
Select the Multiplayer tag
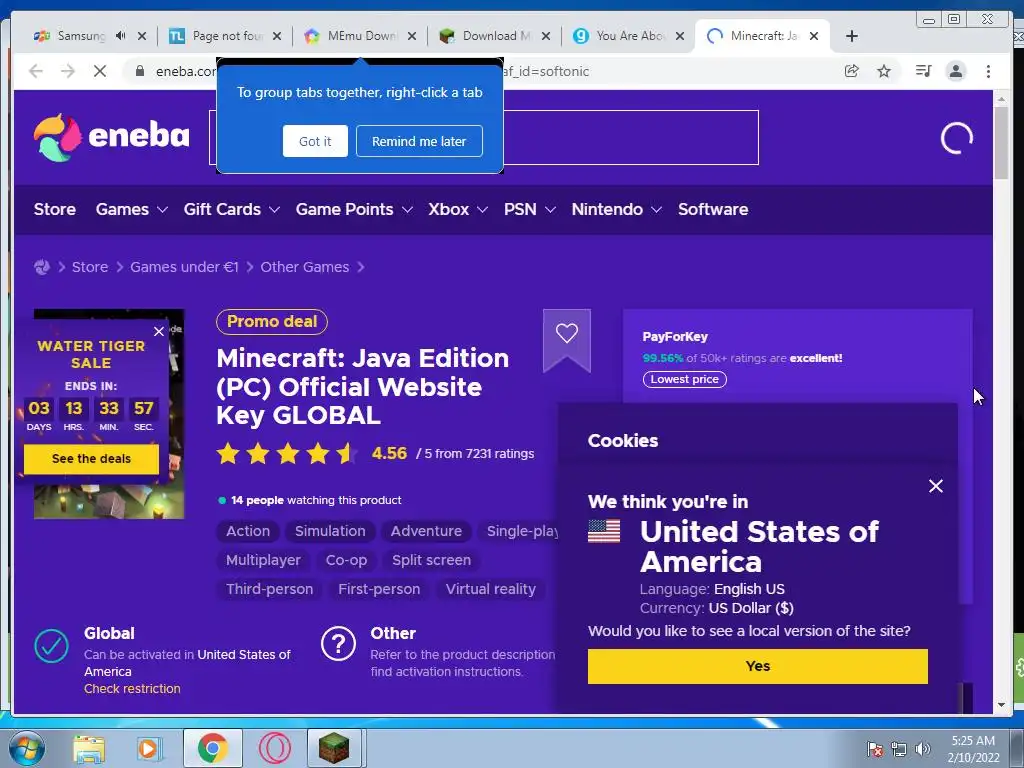[263, 560]
